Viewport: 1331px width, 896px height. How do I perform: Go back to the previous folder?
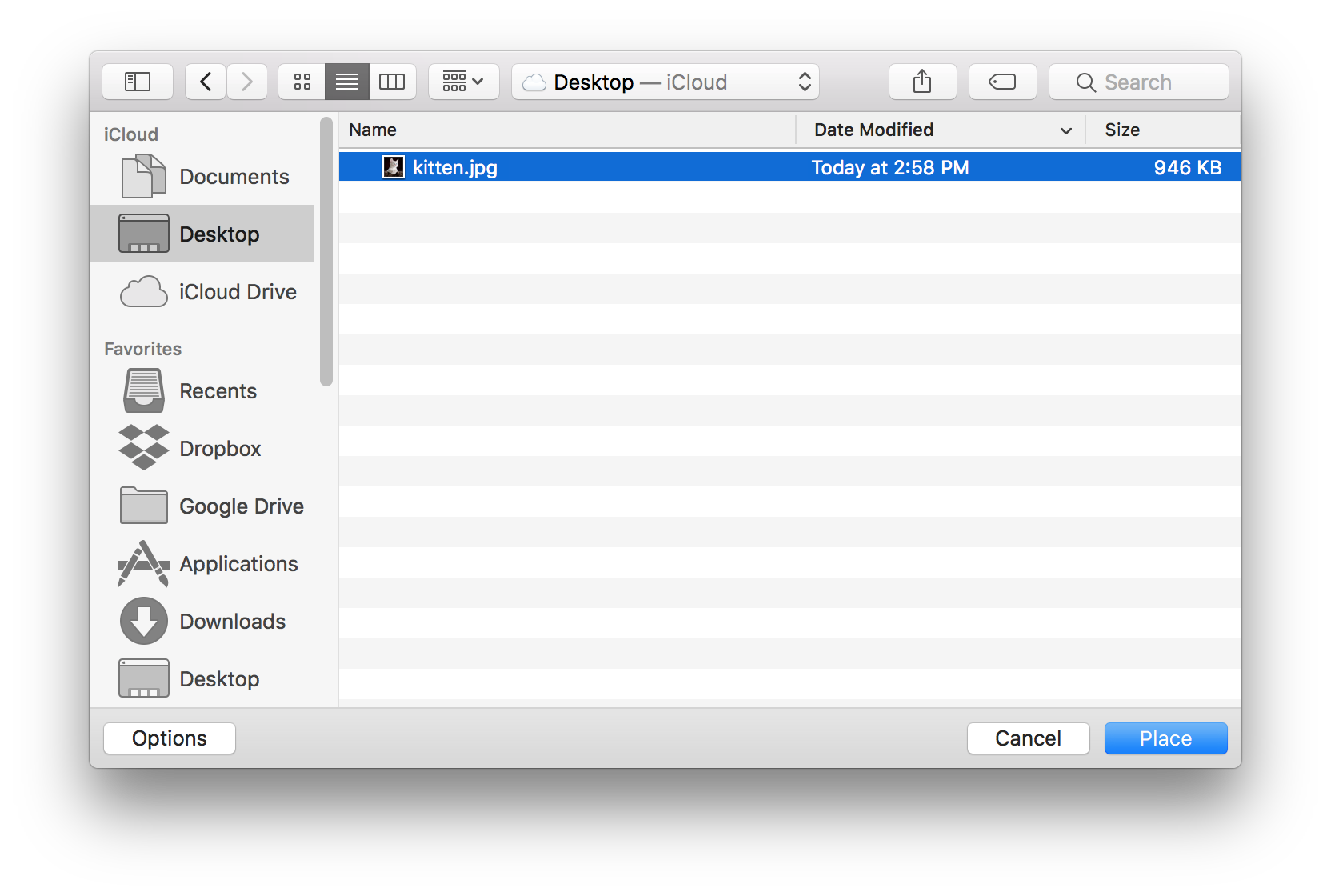tap(206, 82)
